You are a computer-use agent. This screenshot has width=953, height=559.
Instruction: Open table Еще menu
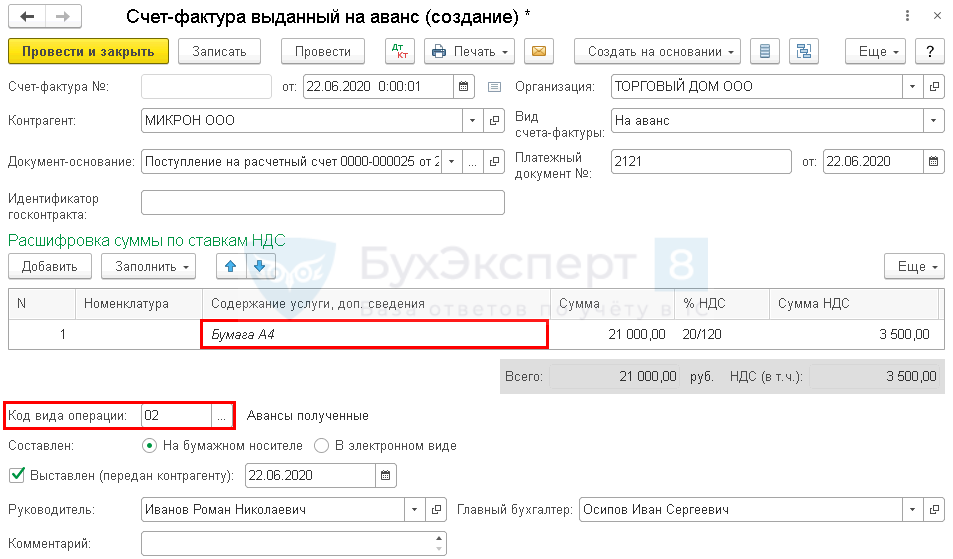coord(914,267)
